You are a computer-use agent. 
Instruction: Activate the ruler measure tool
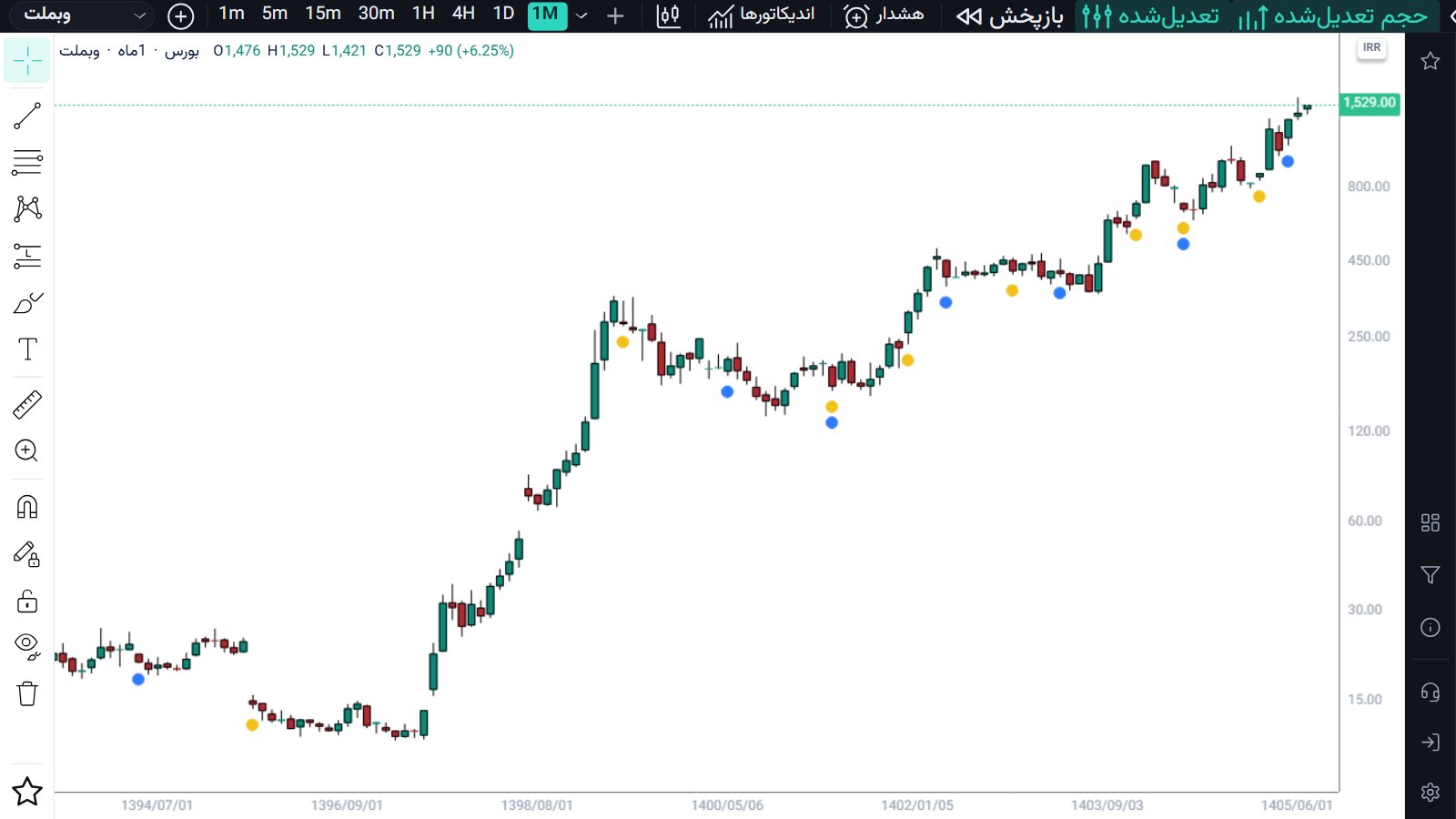[27, 404]
